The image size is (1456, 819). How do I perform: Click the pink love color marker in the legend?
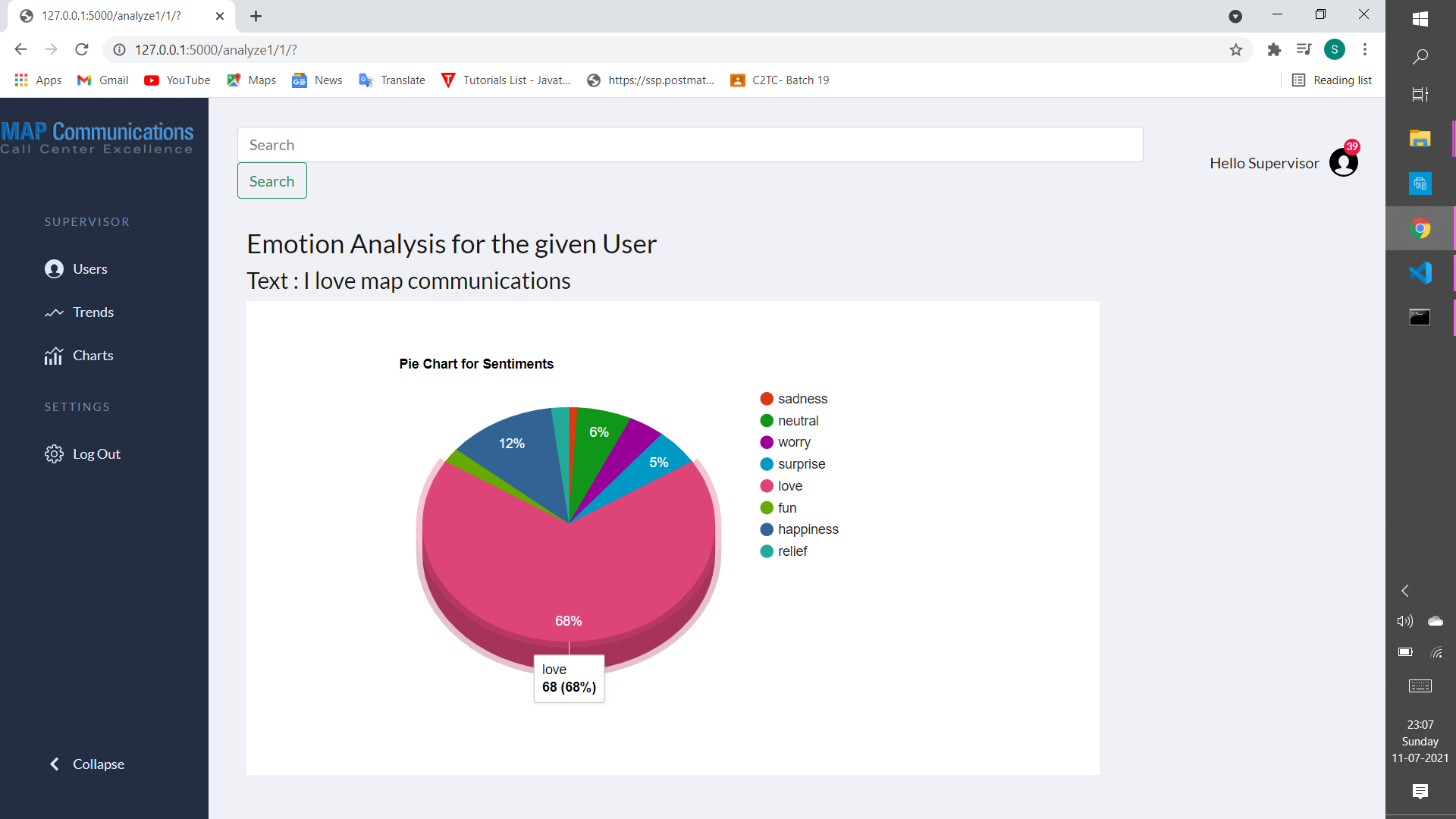[x=767, y=486]
